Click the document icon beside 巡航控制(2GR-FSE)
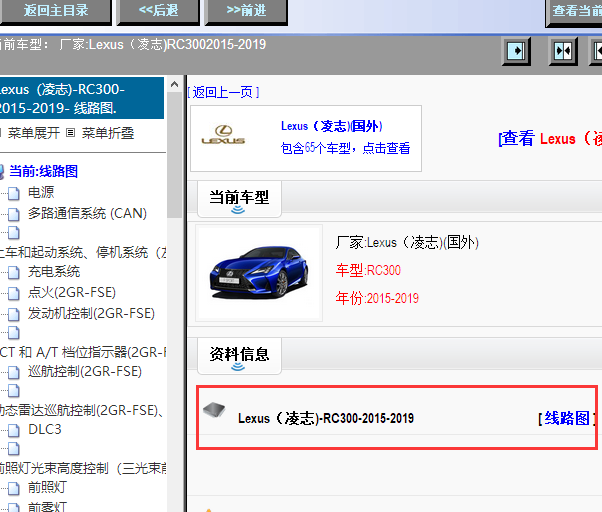602x512 pixels. (14, 372)
